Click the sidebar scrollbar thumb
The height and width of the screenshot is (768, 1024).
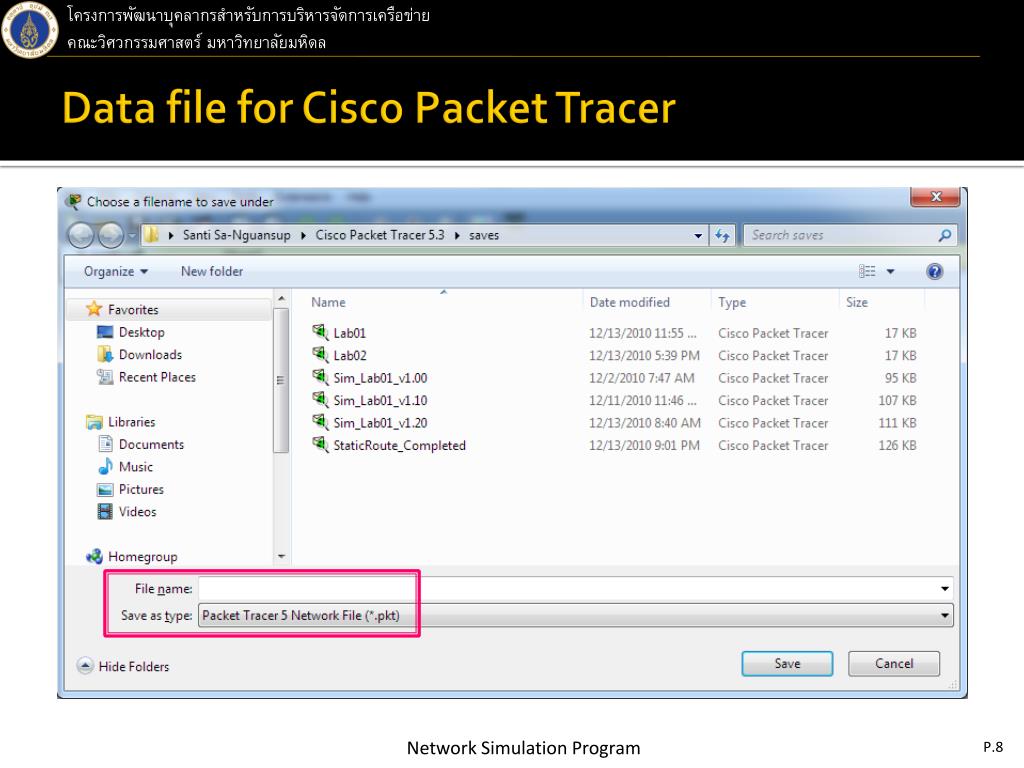coord(281,380)
